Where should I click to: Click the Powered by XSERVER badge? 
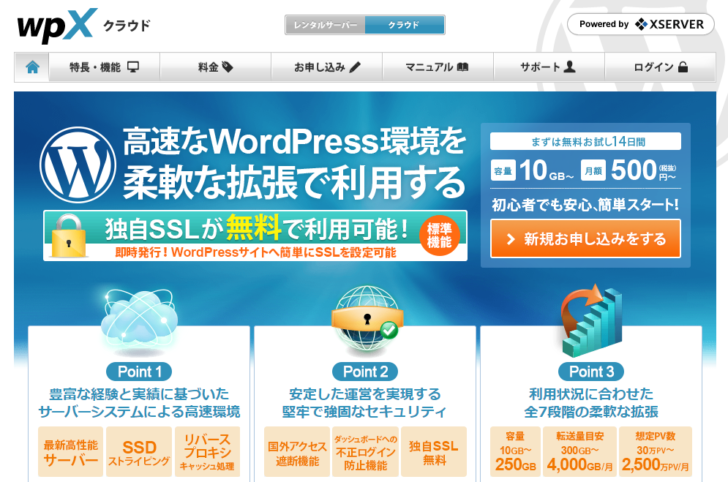(641, 24)
